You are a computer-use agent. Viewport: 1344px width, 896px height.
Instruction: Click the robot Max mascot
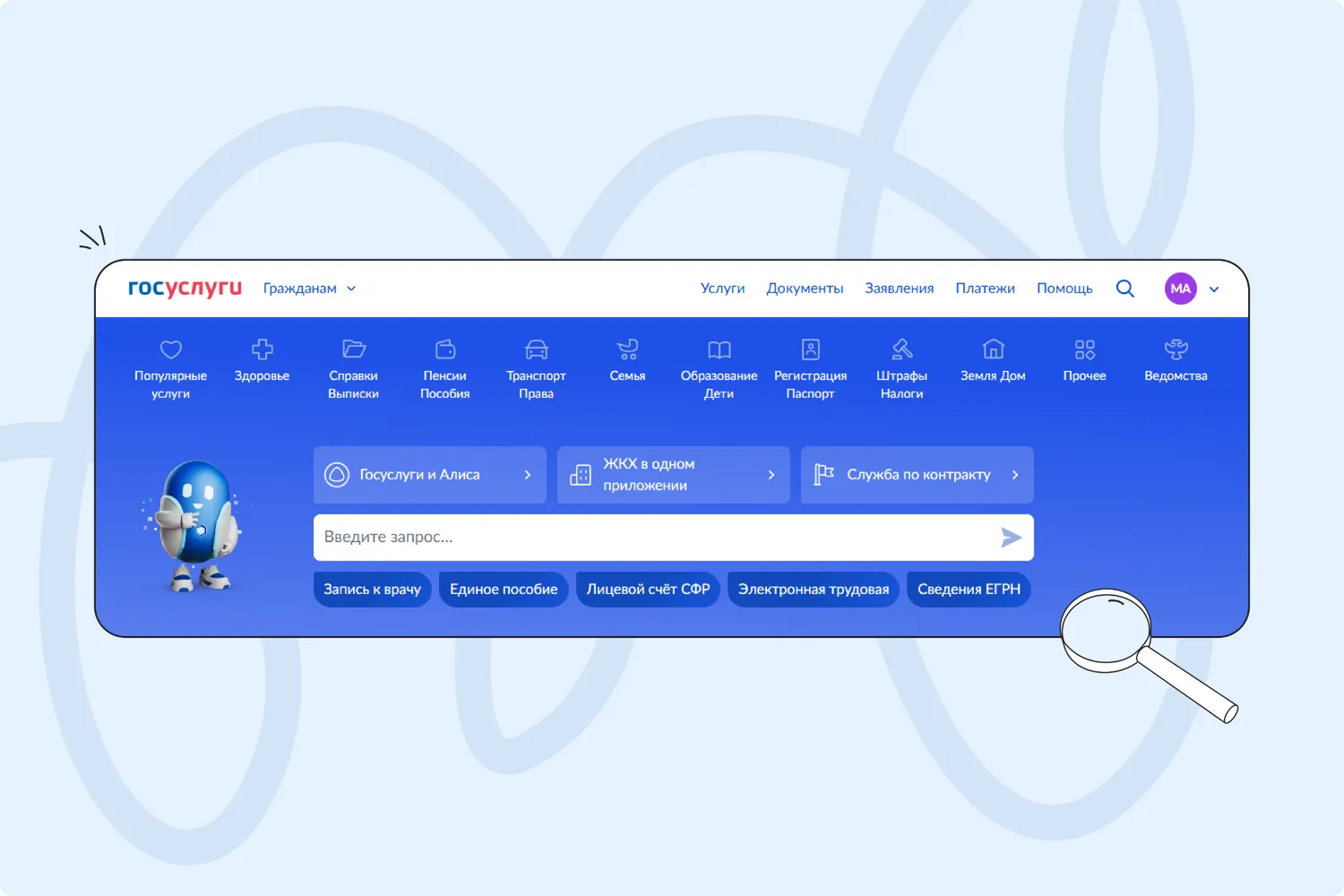coord(194,525)
